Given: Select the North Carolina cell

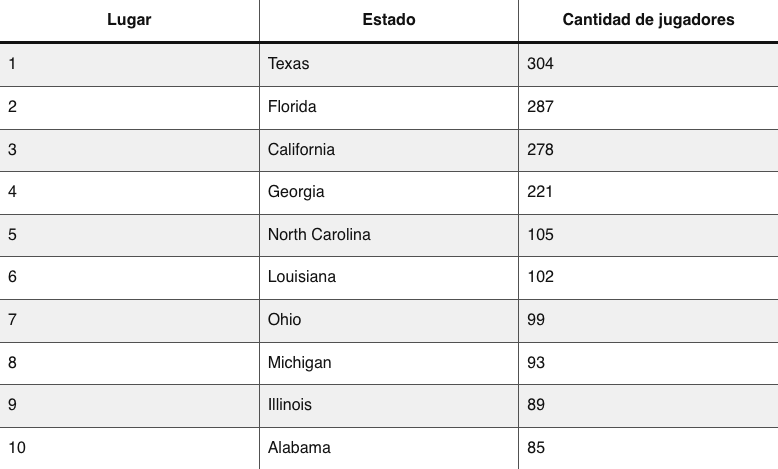Looking at the screenshot, I should (389, 236).
